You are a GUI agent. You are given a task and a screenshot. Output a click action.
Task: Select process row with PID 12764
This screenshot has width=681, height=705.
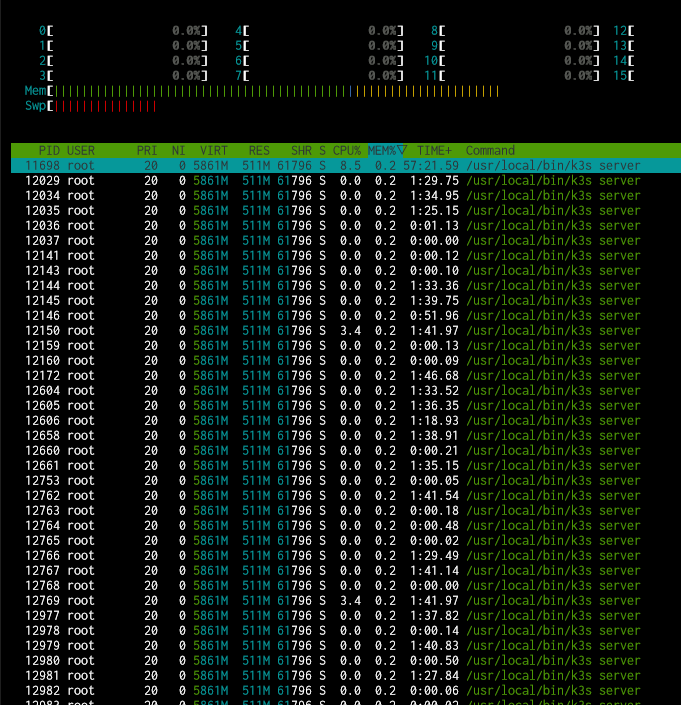[346, 526]
